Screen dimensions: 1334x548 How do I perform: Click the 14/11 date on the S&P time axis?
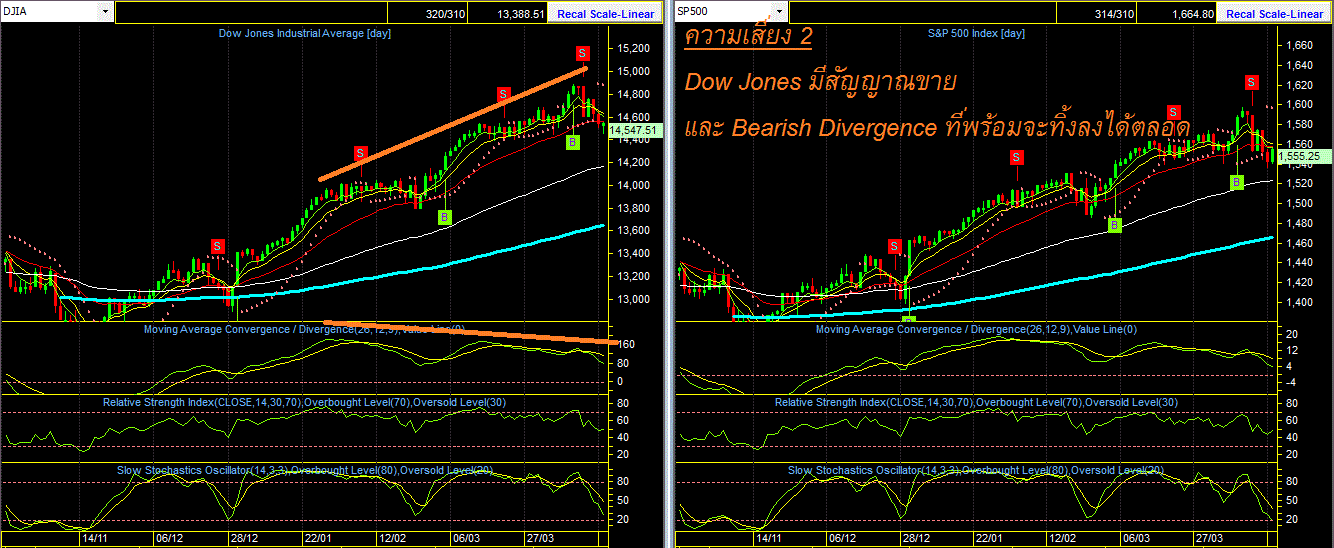coord(770,538)
